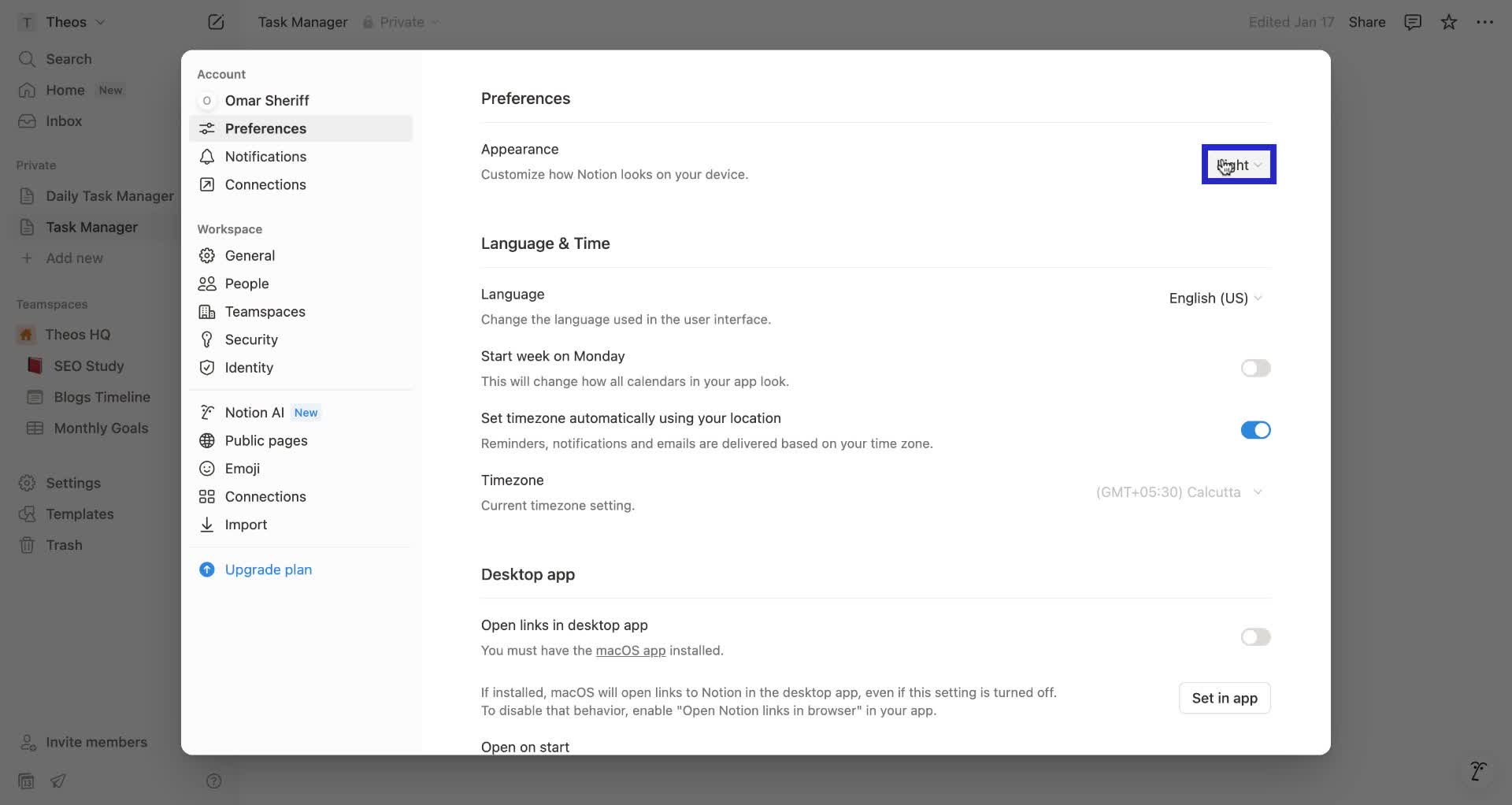Select the Security key icon

point(206,339)
